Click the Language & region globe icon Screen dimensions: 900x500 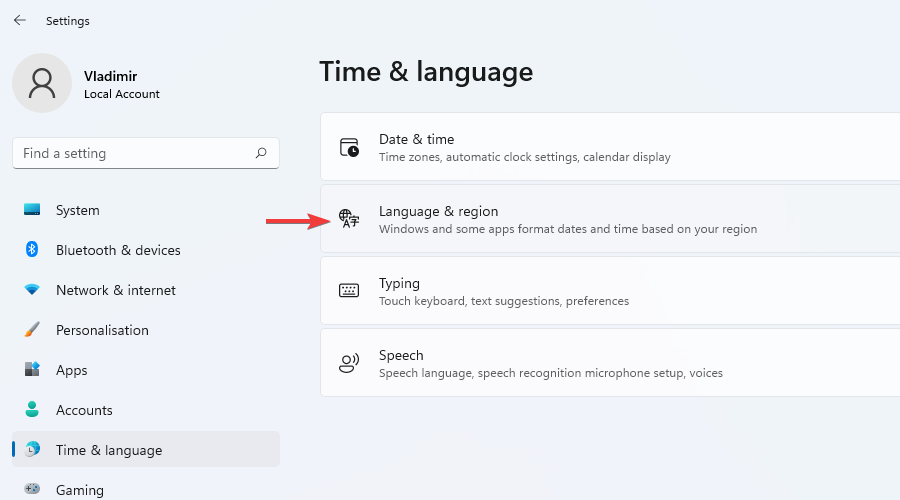(349, 219)
